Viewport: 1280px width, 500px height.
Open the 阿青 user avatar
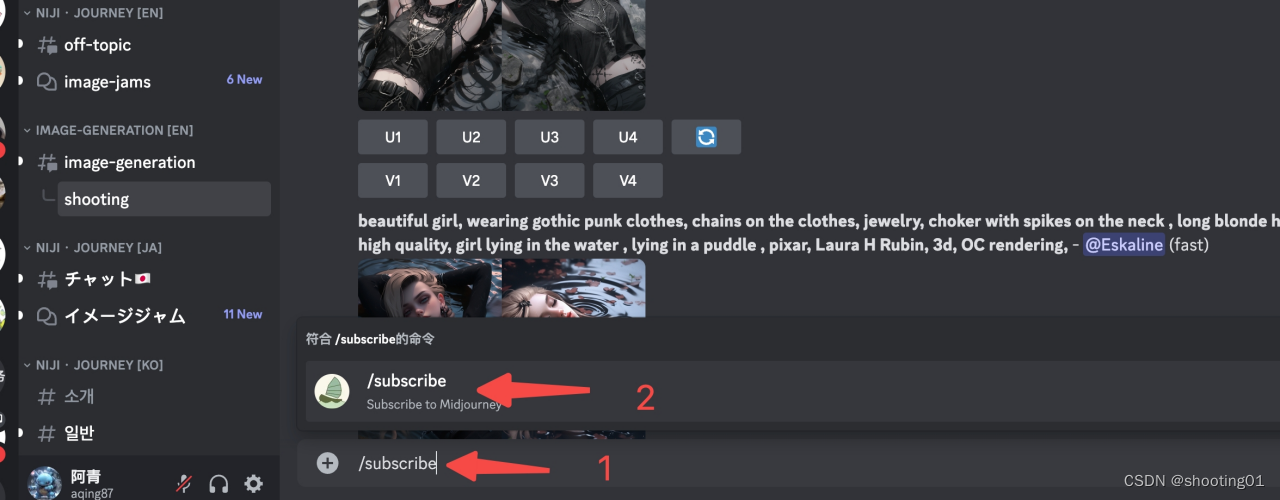(44, 484)
